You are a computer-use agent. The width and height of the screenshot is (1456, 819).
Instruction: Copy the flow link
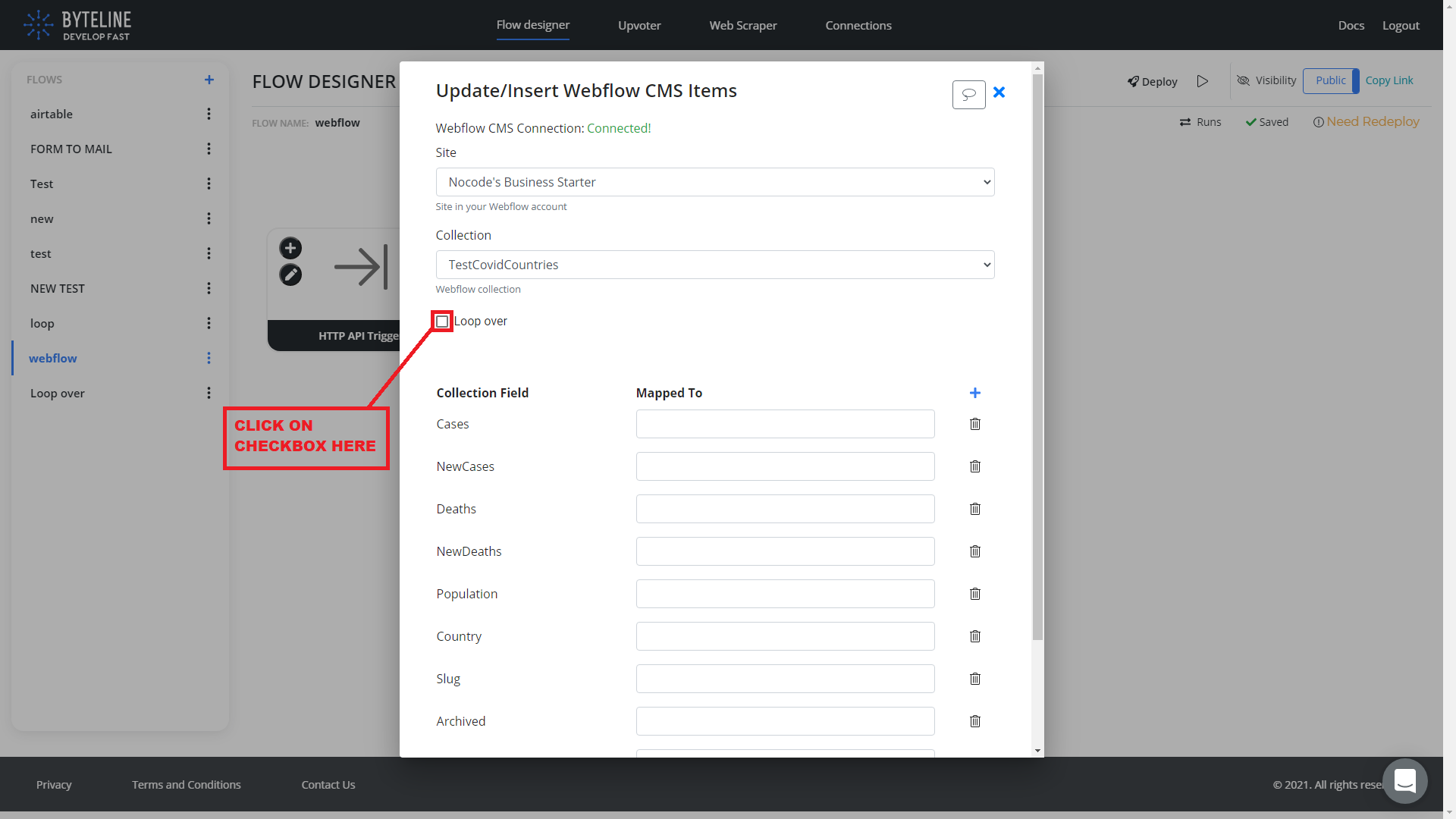1389,80
